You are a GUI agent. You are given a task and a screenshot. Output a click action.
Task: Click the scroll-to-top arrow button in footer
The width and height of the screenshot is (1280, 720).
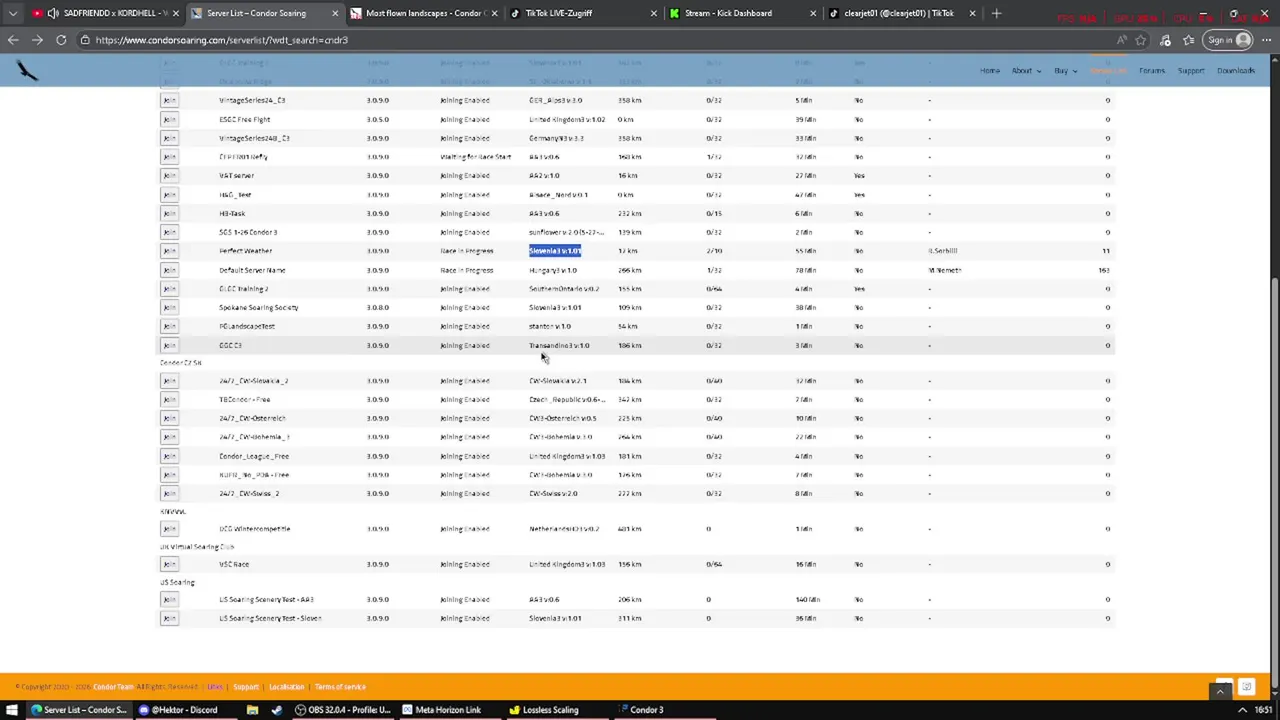[x=1220, y=691]
